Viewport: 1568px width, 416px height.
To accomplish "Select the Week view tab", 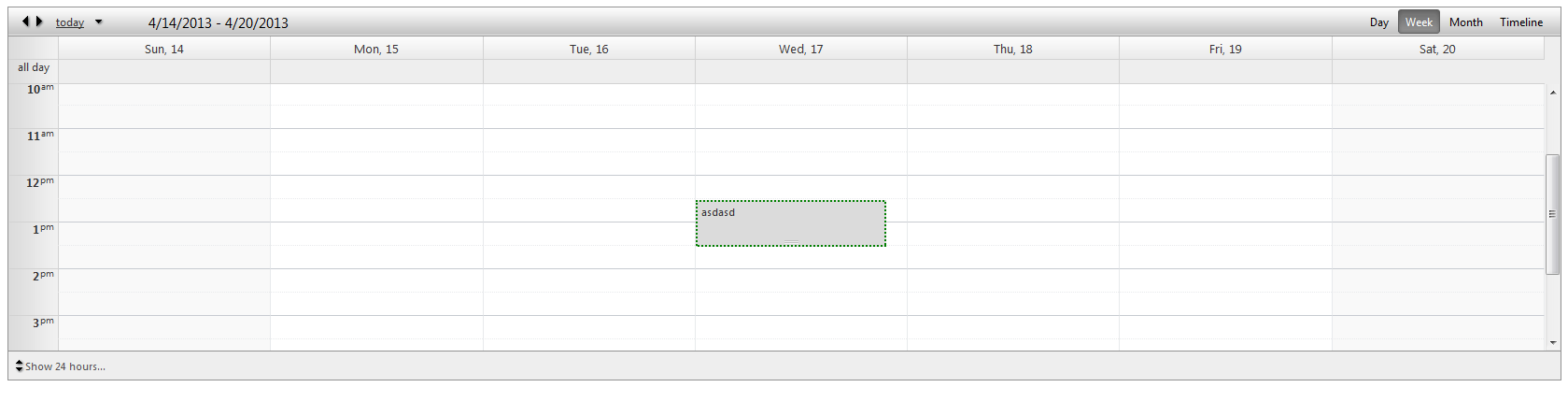I will (1418, 22).
